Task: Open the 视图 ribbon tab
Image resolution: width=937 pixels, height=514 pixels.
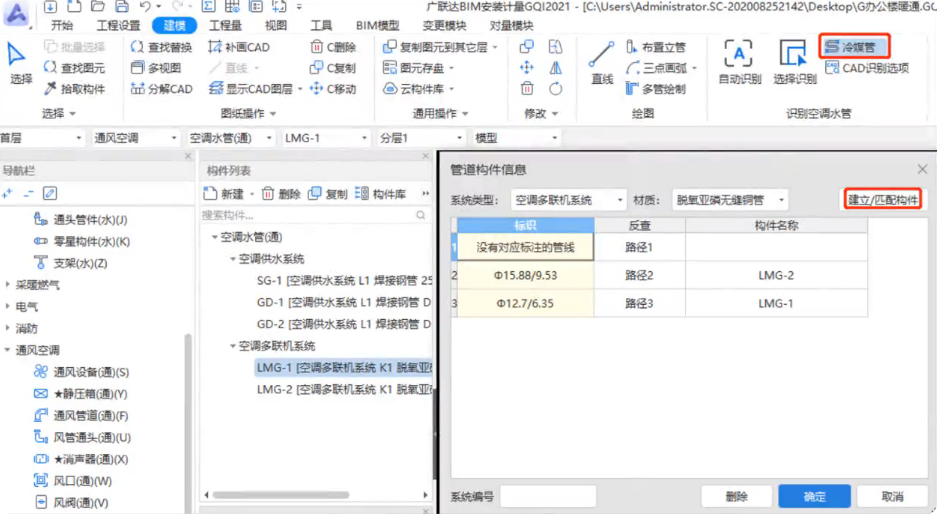Action: (x=275, y=26)
